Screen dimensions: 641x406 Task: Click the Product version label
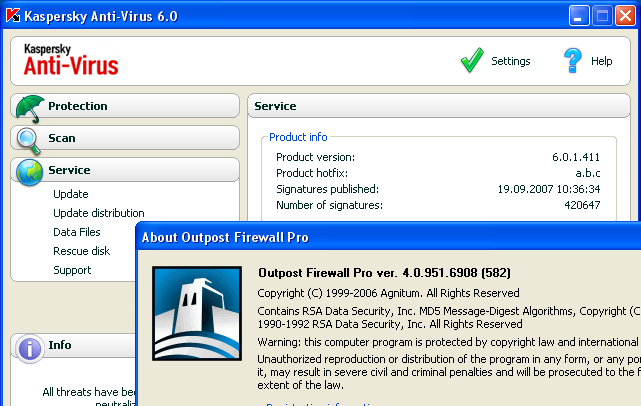pos(315,157)
